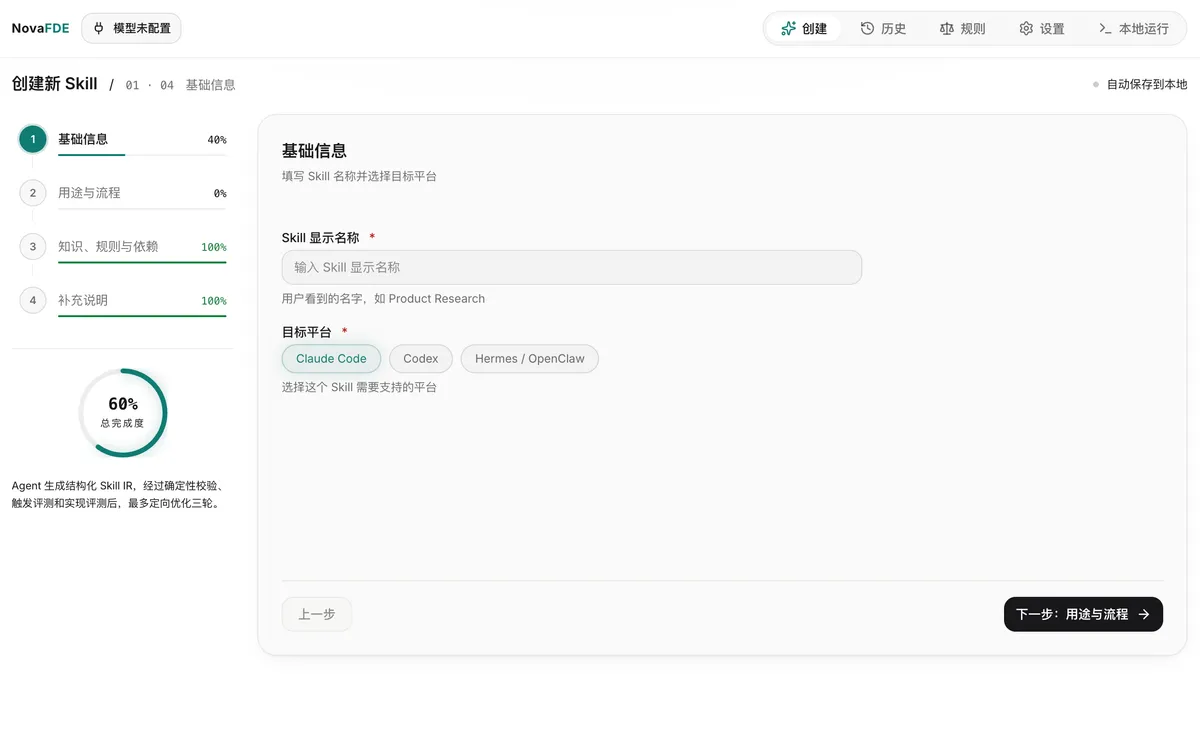Focus the Skill 显示名称 input field

(x=572, y=267)
